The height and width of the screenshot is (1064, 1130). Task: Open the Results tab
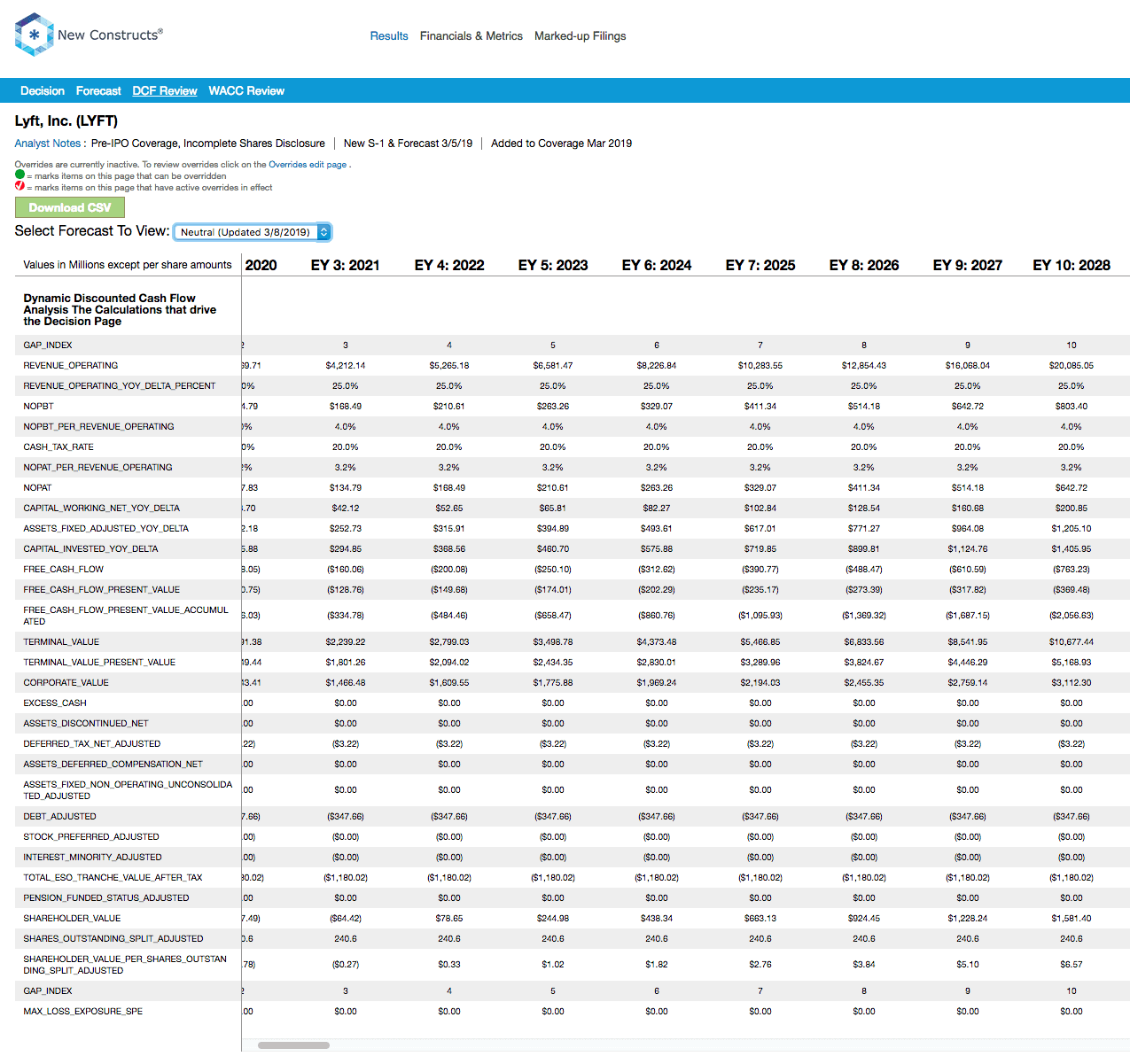[x=389, y=36]
